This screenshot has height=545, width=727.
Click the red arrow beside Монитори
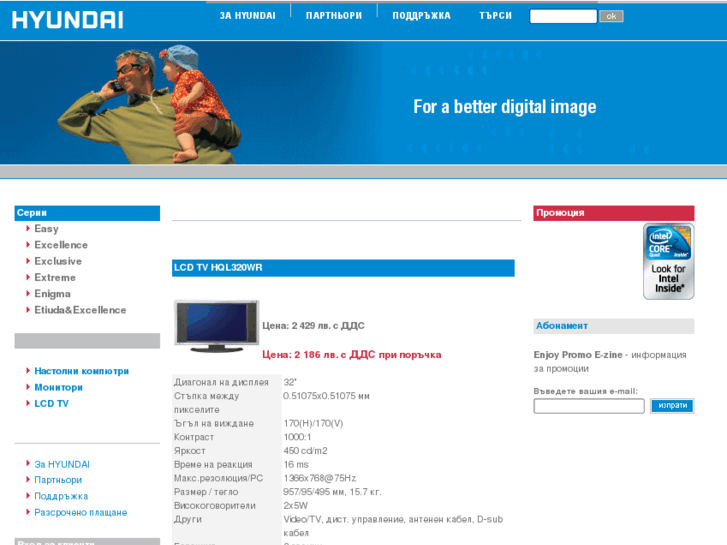coord(28,387)
